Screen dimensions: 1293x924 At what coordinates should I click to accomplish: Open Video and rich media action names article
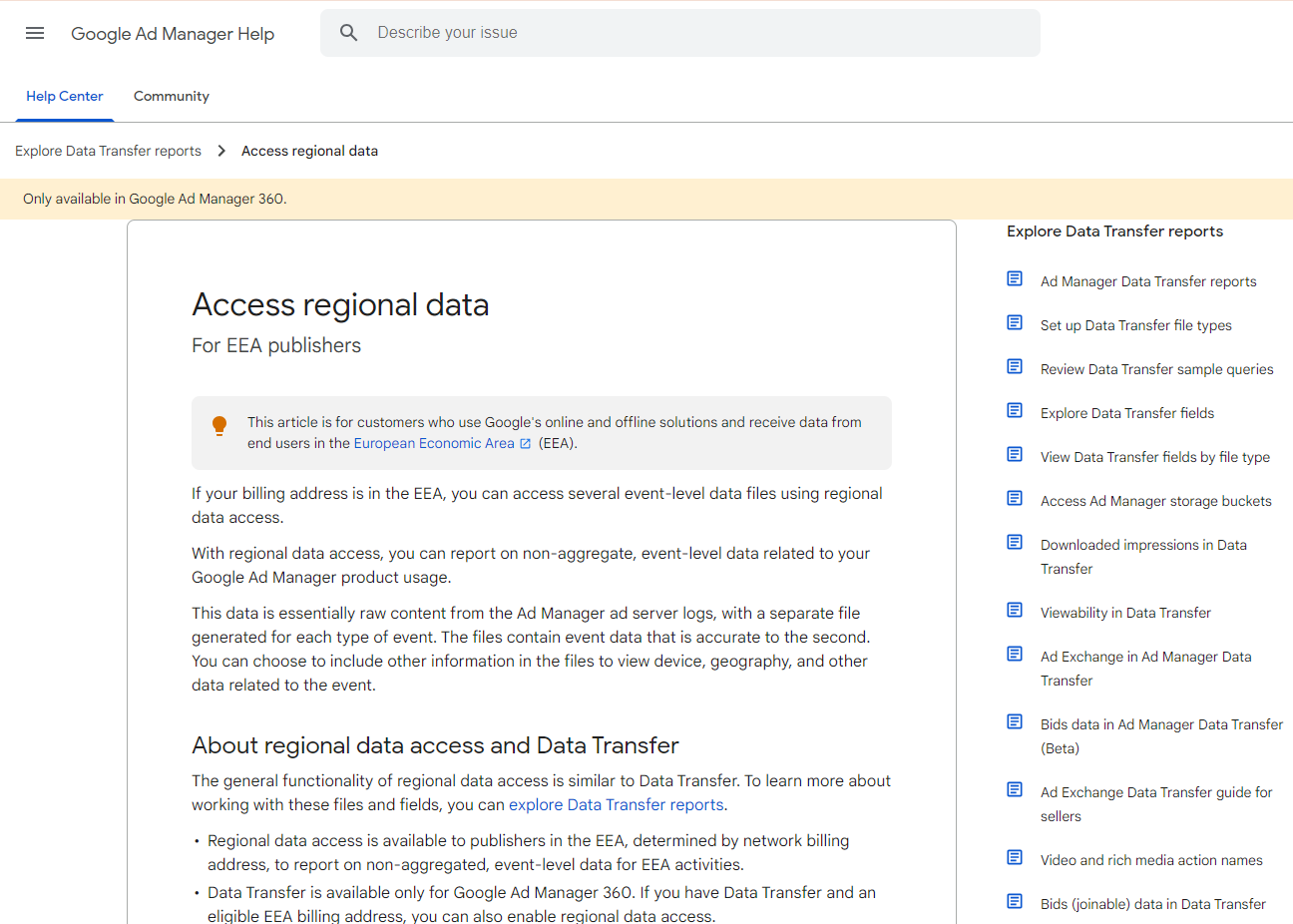(x=1151, y=860)
